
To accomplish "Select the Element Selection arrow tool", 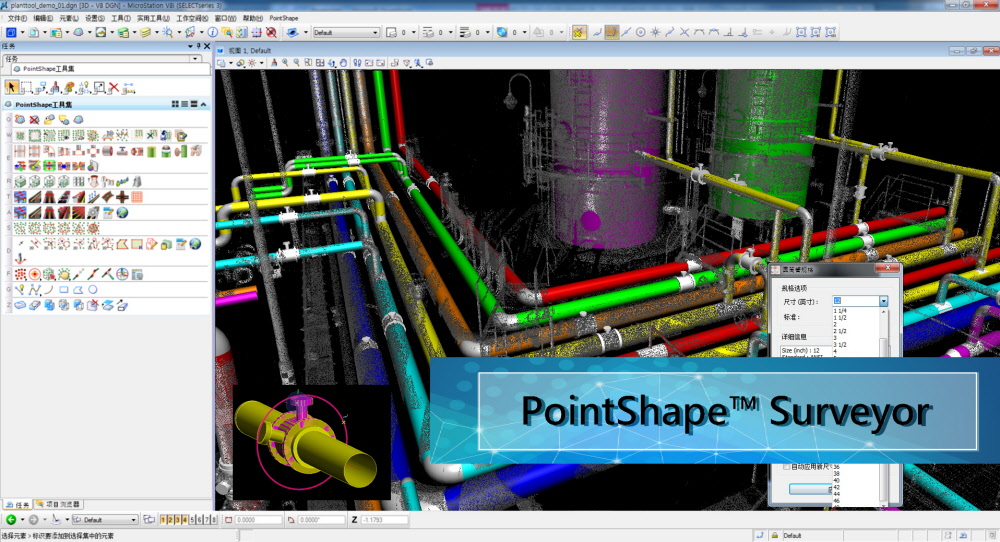I will (x=11, y=87).
